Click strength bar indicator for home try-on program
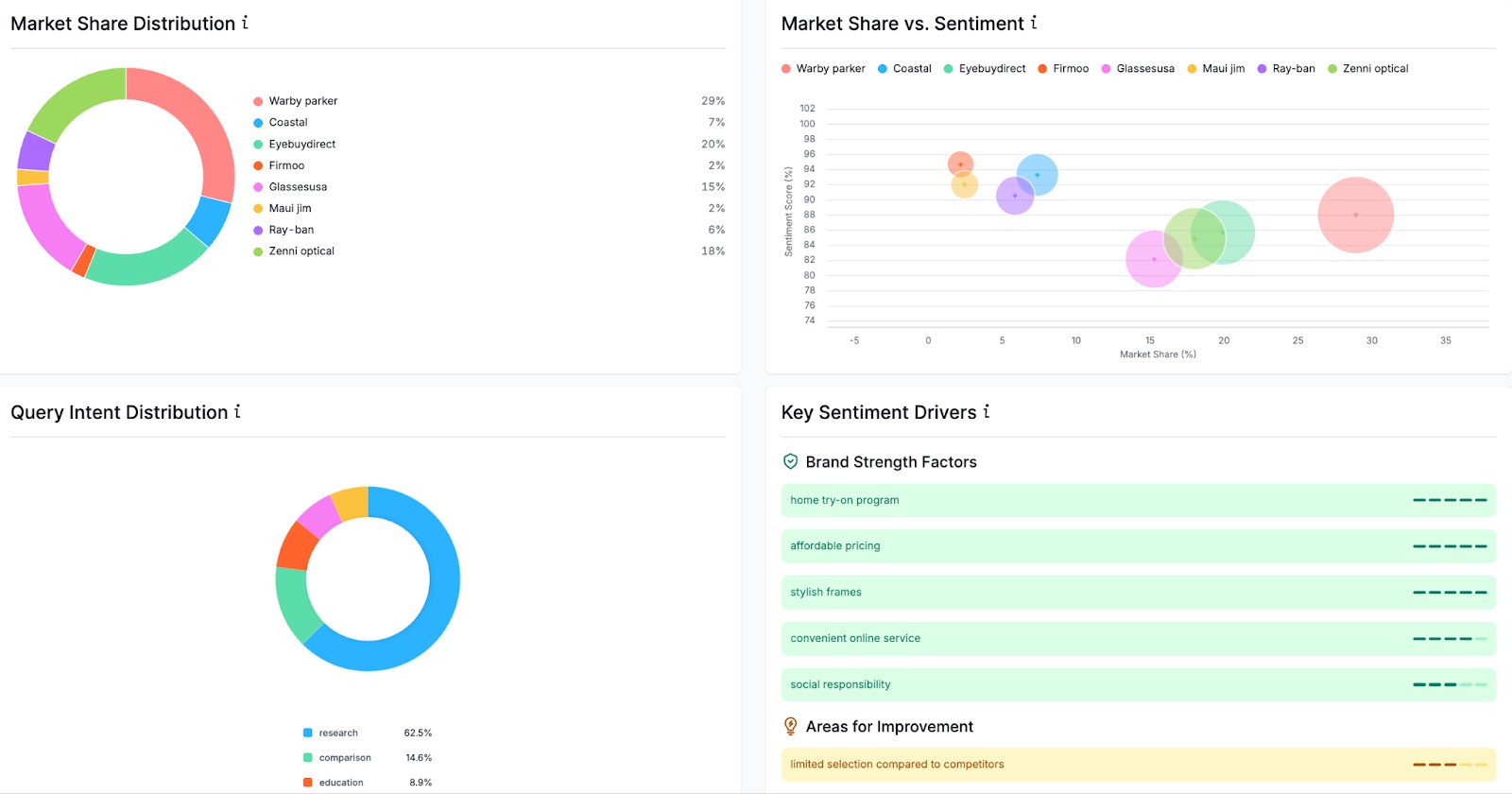 (1450, 500)
